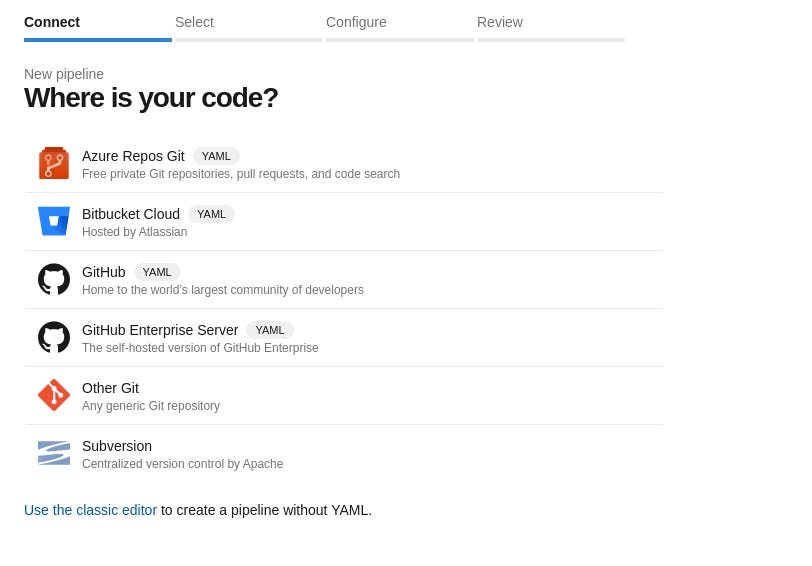Click the Other Git diamond icon
Viewport: 812px width, 566px height.
[x=54, y=395]
